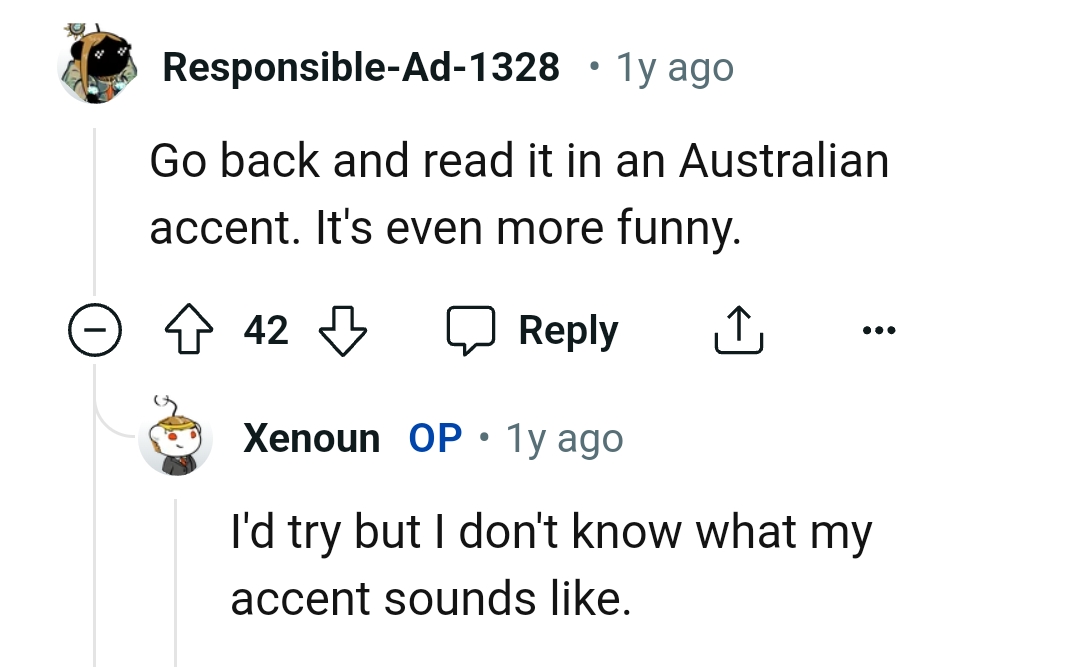Open Xenoun's profile by clicking the username
The image size is (1080, 667).
pos(312,437)
